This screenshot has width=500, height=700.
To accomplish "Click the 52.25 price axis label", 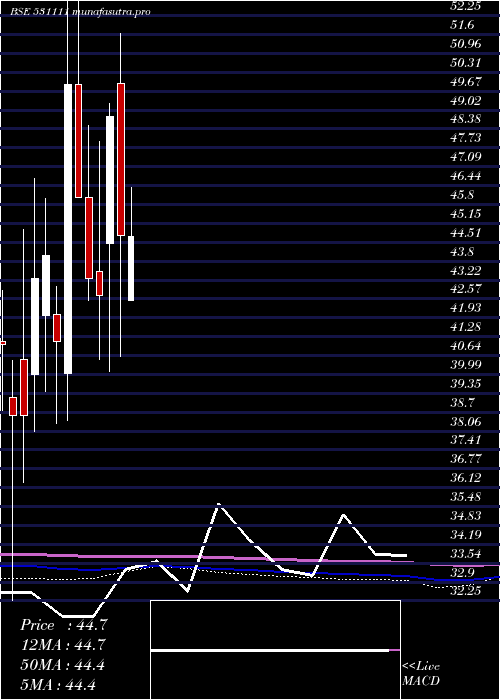I will (465, 6).
